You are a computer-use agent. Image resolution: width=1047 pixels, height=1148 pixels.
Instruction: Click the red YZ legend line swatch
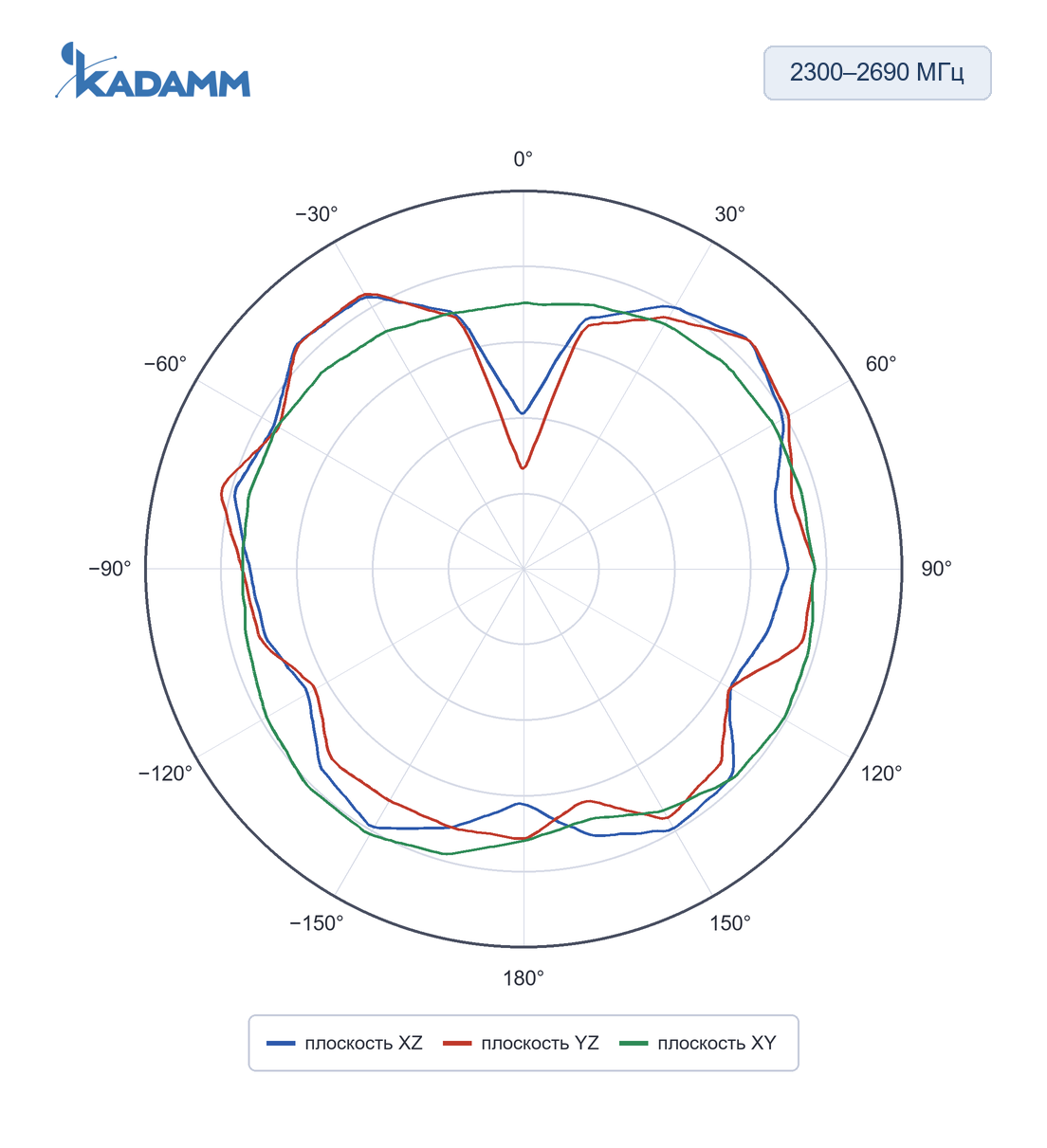[x=457, y=1044]
